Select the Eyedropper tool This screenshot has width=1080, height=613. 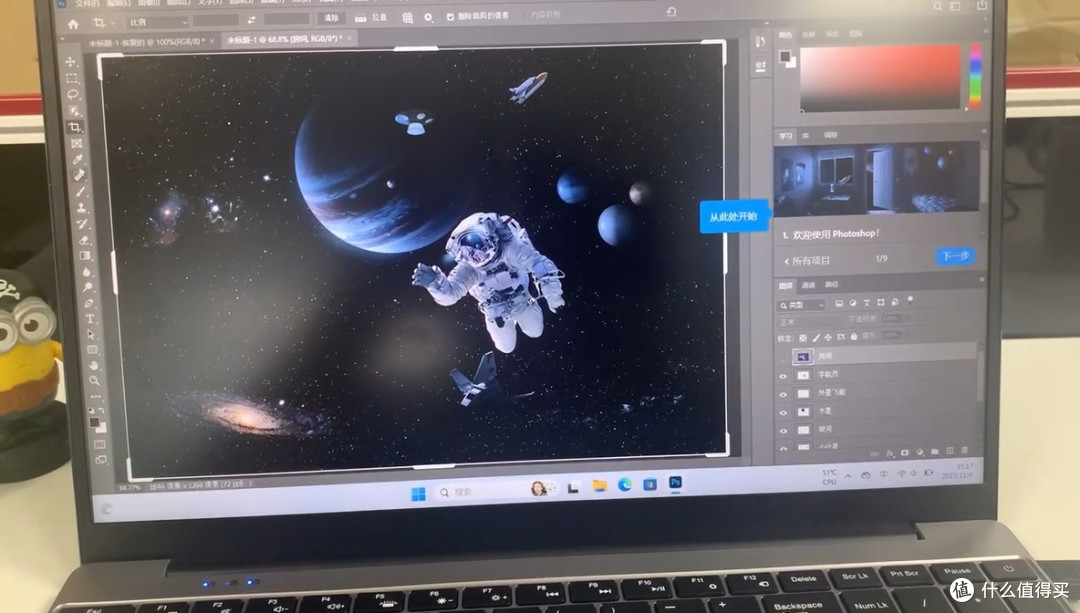click(x=78, y=159)
